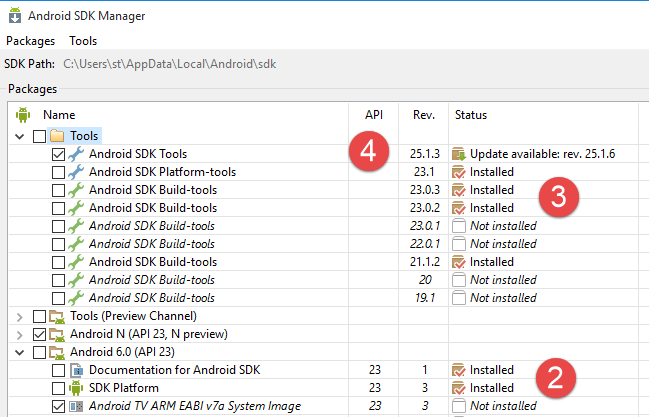Toggle the Android N (API 23, N preview) checkbox

pos(39,334)
